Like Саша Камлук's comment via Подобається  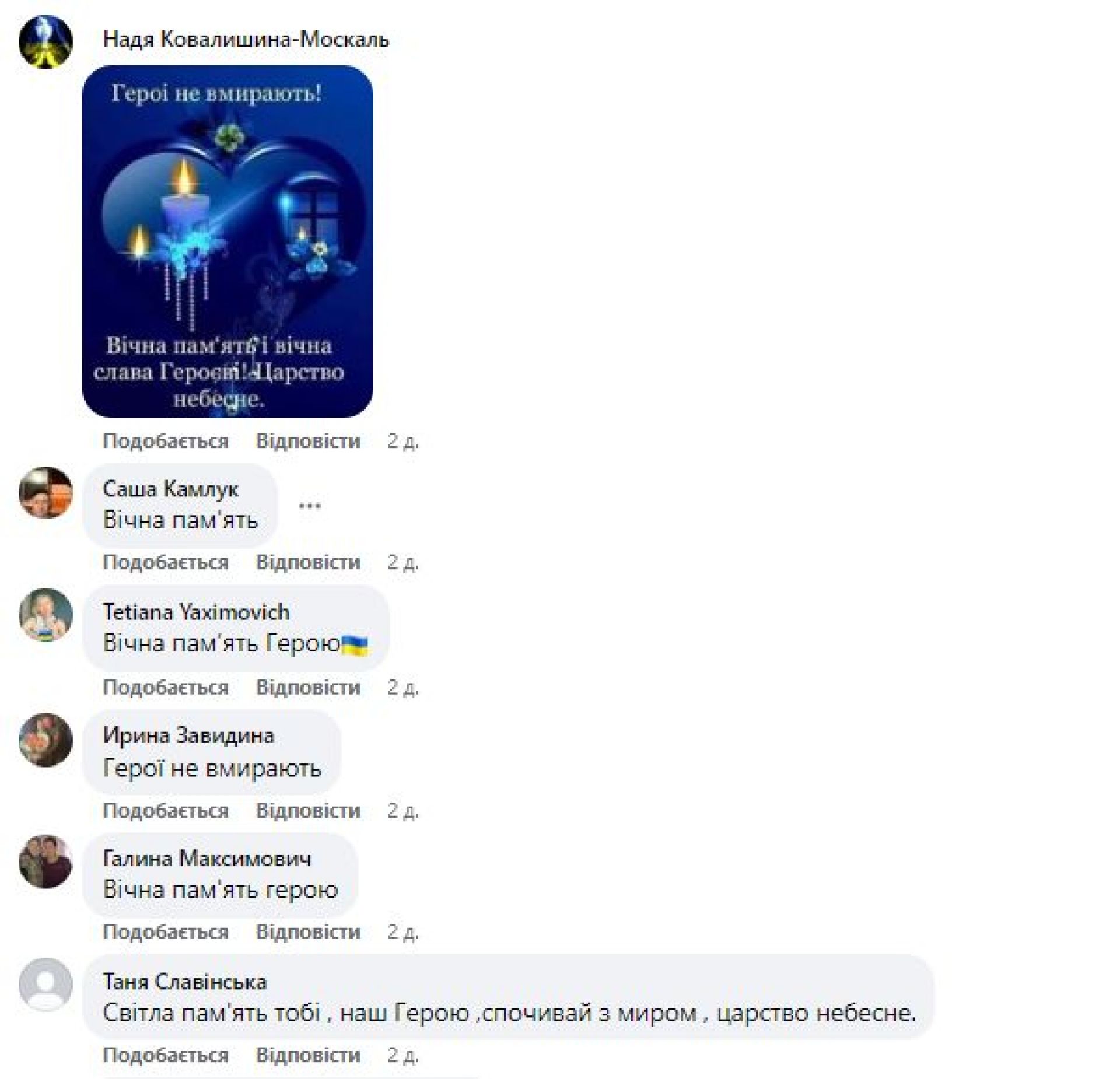click(x=166, y=562)
